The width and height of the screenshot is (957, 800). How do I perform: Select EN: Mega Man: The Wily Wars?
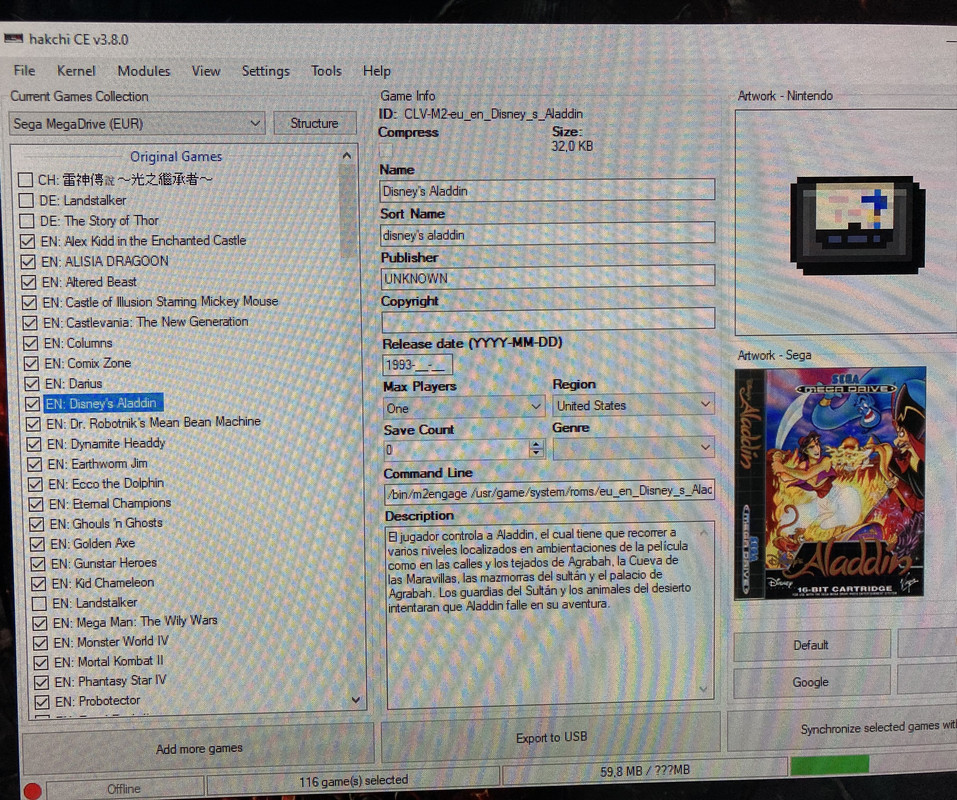(x=135, y=622)
